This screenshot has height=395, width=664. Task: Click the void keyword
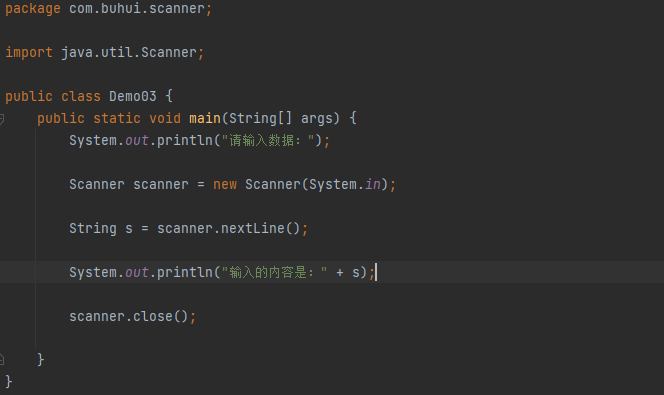(165, 119)
